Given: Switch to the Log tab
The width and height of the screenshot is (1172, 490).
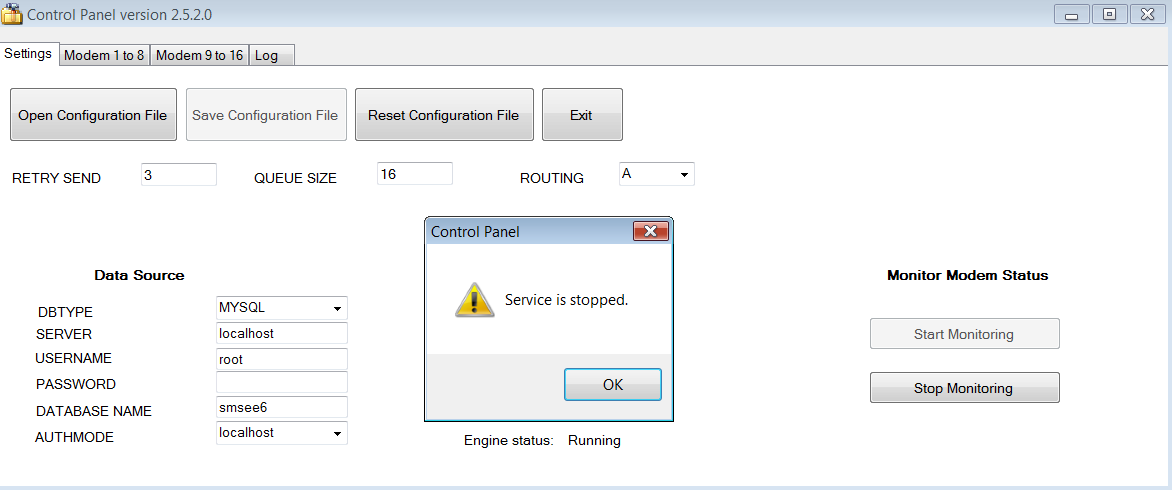Looking at the screenshot, I should (x=267, y=55).
